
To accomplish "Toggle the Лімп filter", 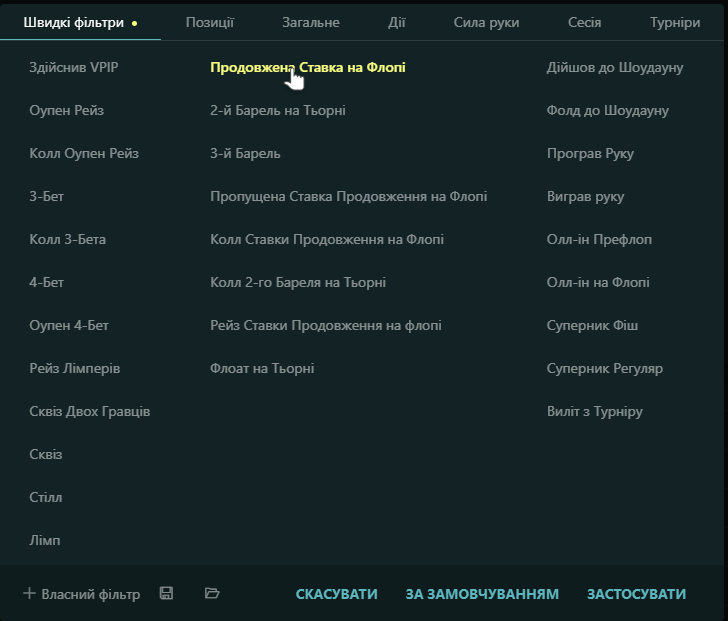I will pos(45,540).
